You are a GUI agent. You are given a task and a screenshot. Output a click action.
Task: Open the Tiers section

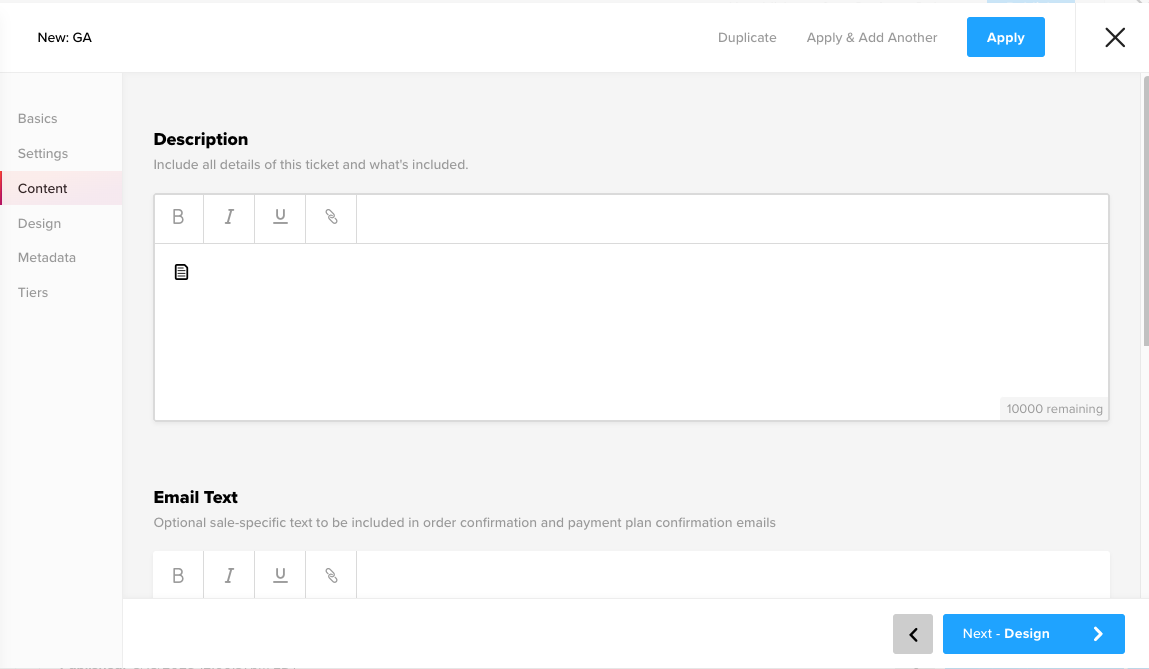pos(33,292)
